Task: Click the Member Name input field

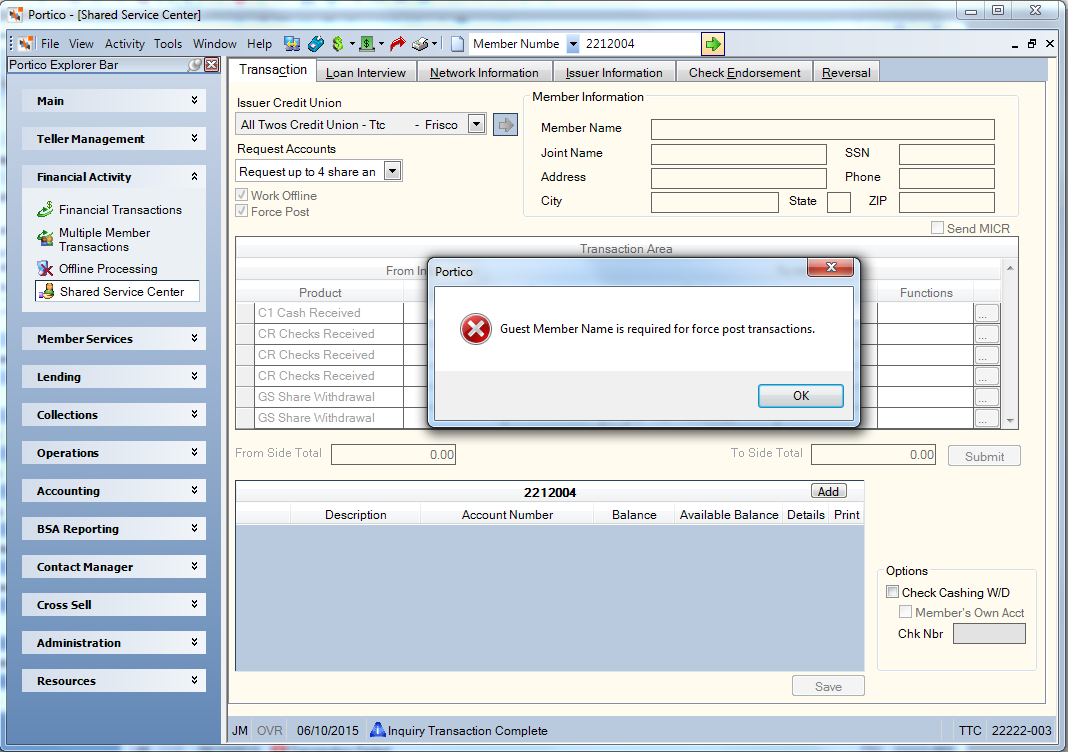Action: coord(823,129)
